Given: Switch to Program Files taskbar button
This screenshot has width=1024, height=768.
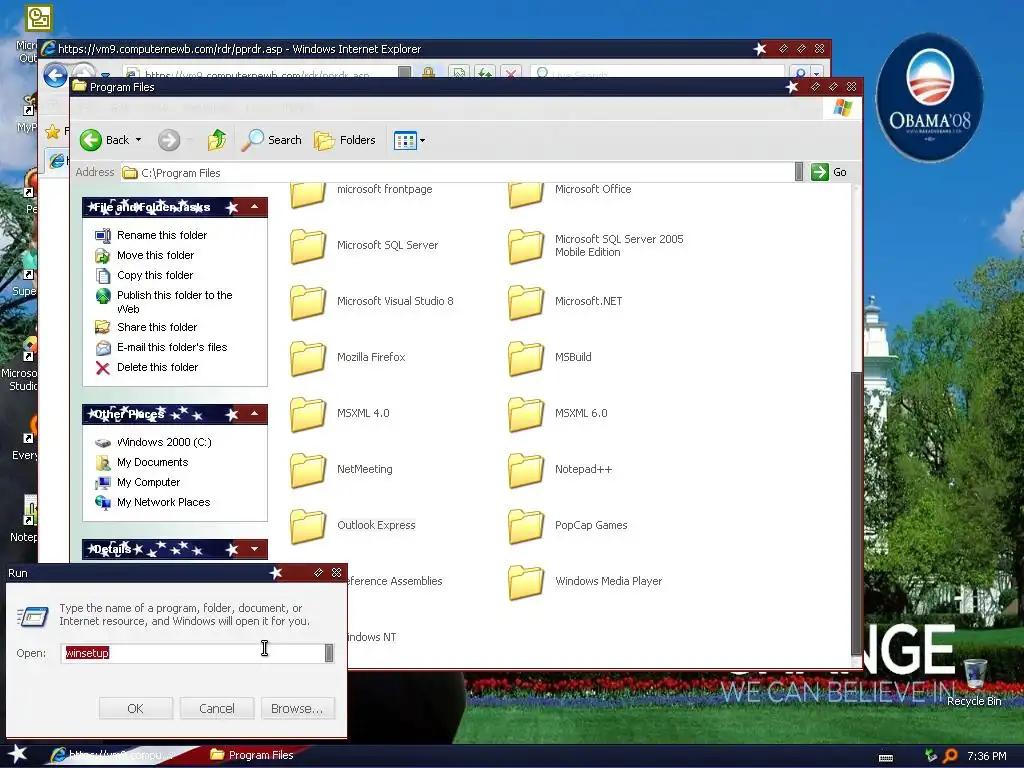Looking at the screenshot, I should (253, 755).
